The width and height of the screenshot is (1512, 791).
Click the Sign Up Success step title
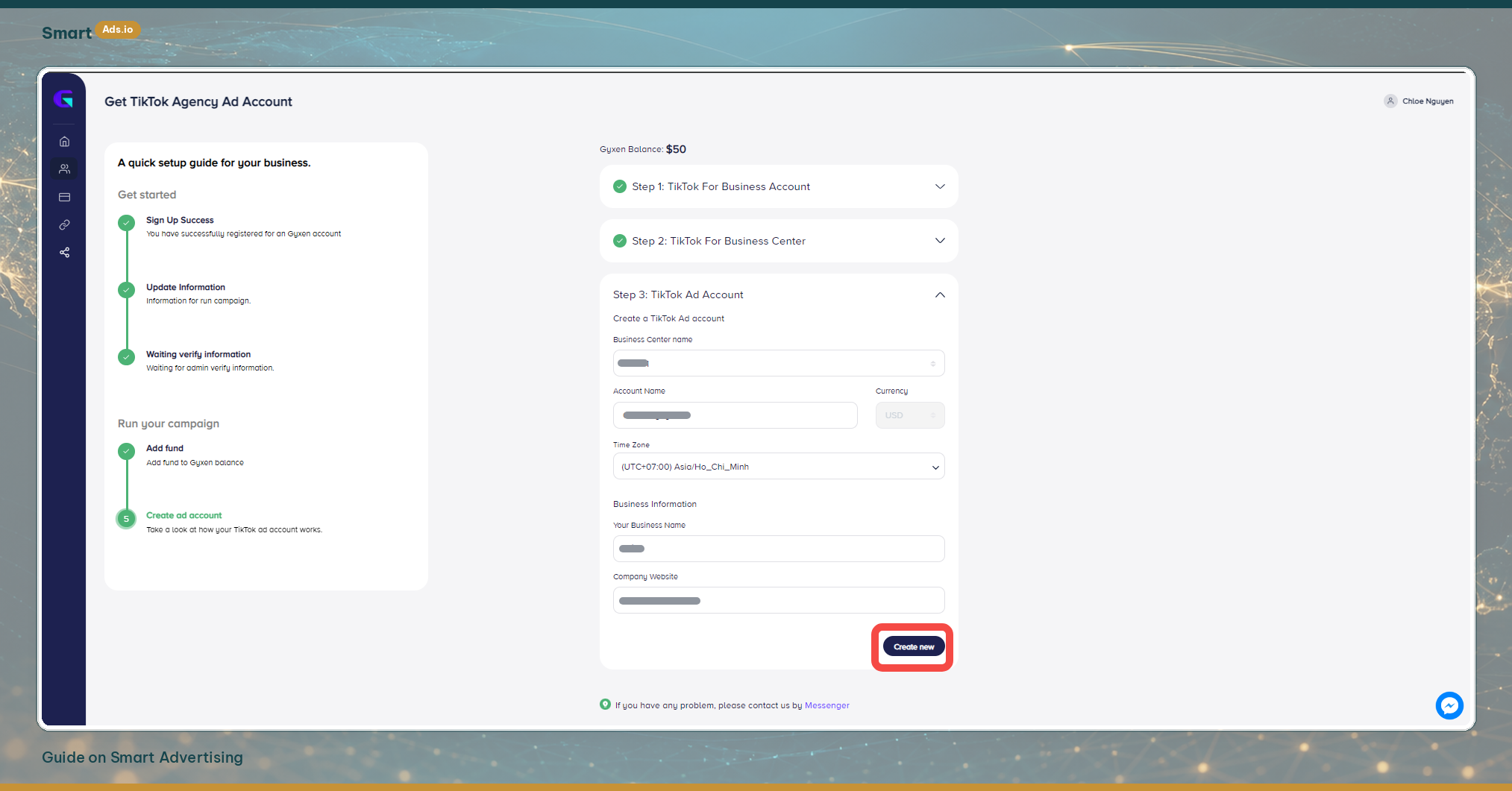[180, 221]
